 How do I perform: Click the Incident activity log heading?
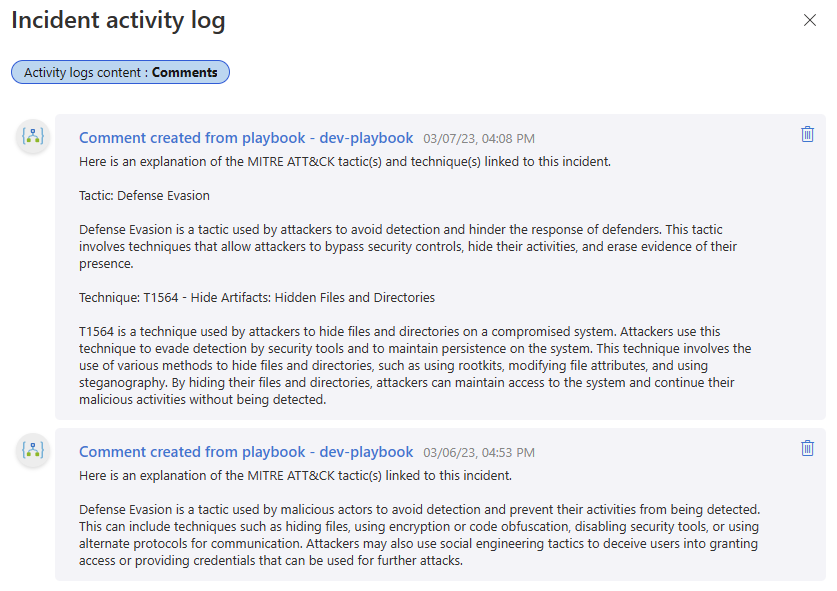point(118,20)
